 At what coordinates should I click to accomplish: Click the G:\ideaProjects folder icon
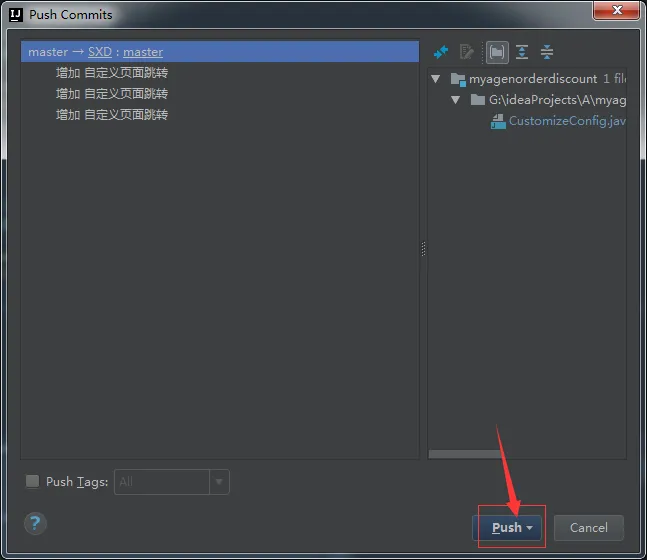click(x=477, y=100)
